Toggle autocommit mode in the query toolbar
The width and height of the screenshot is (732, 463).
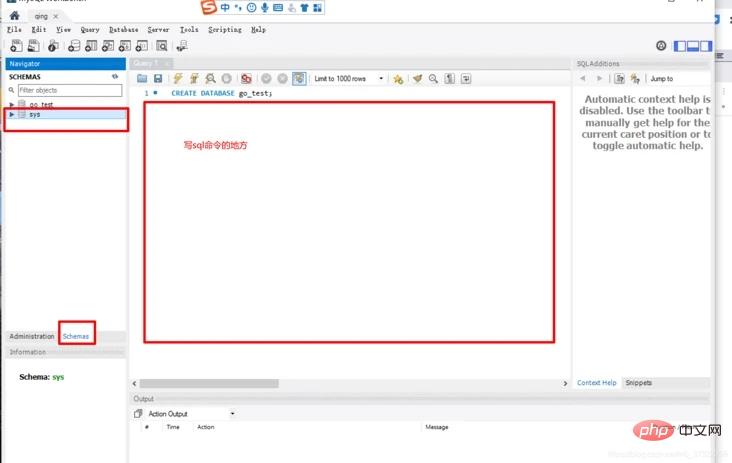[x=299, y=78]
